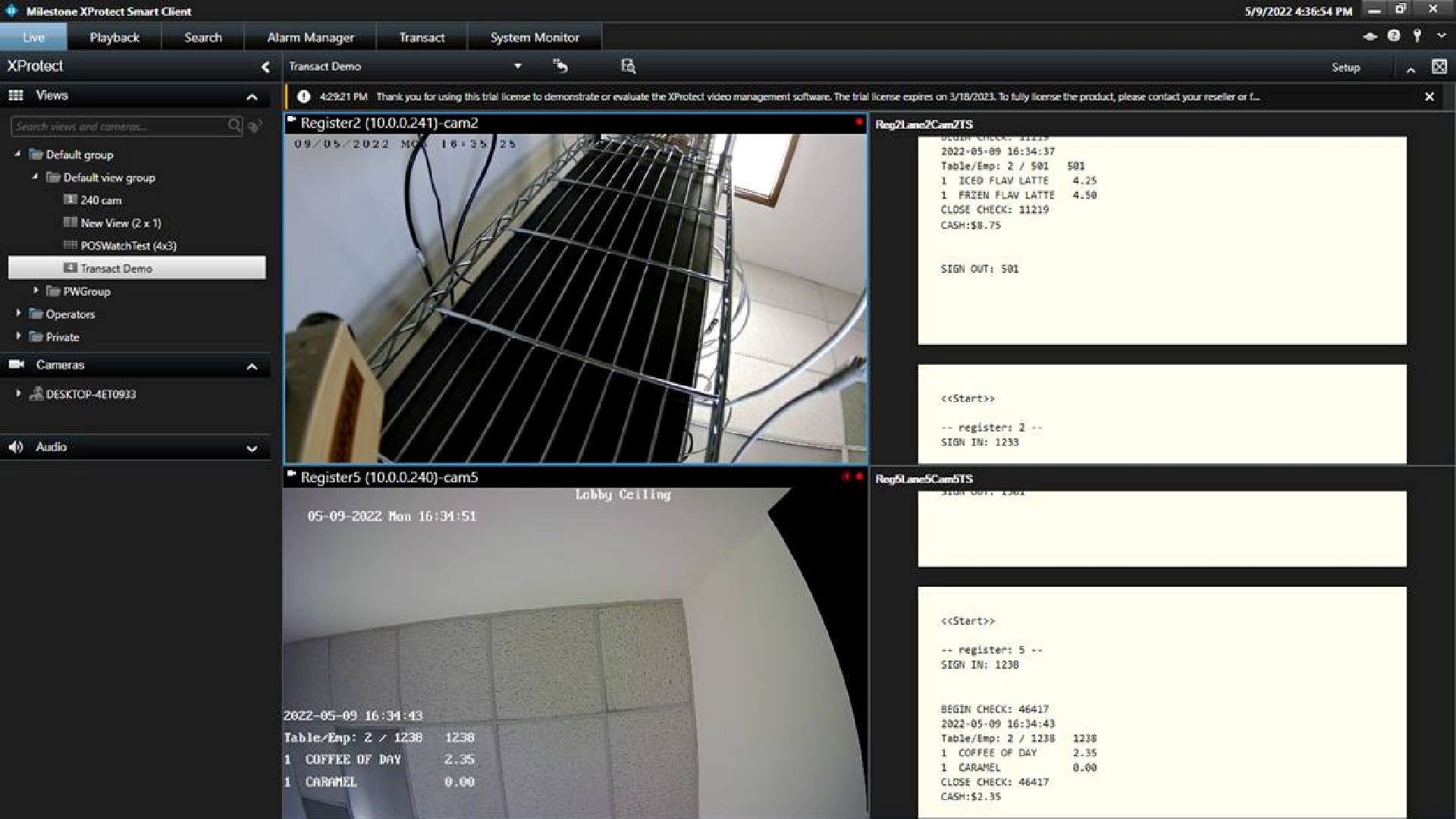Dismiss the trial license notification
This screenshot has height=819, width=1456.
[1429, 96]
